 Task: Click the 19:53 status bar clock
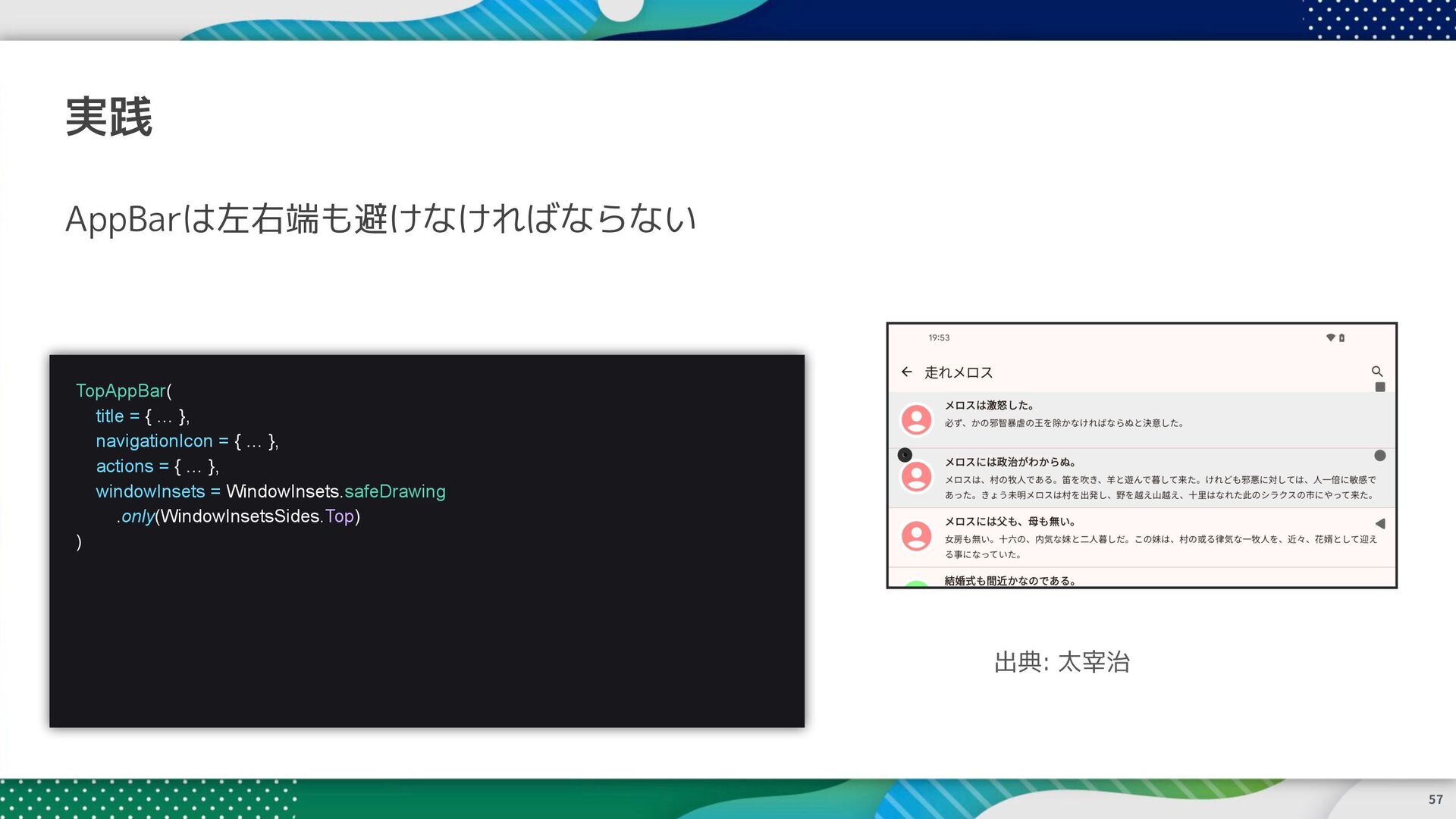938,337
